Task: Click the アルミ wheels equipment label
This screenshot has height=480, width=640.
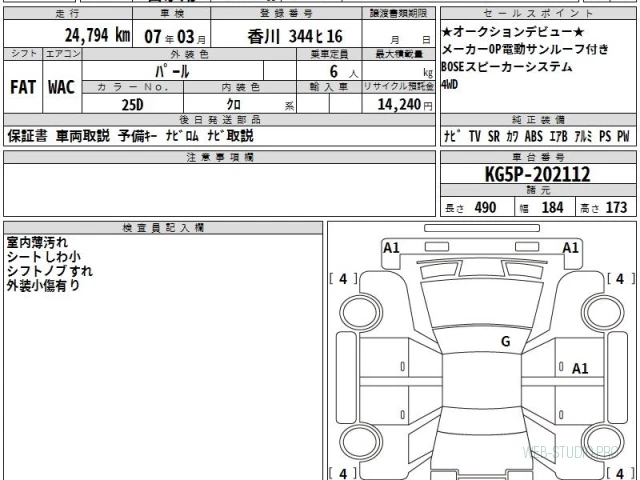Action: tap(583, 136)
